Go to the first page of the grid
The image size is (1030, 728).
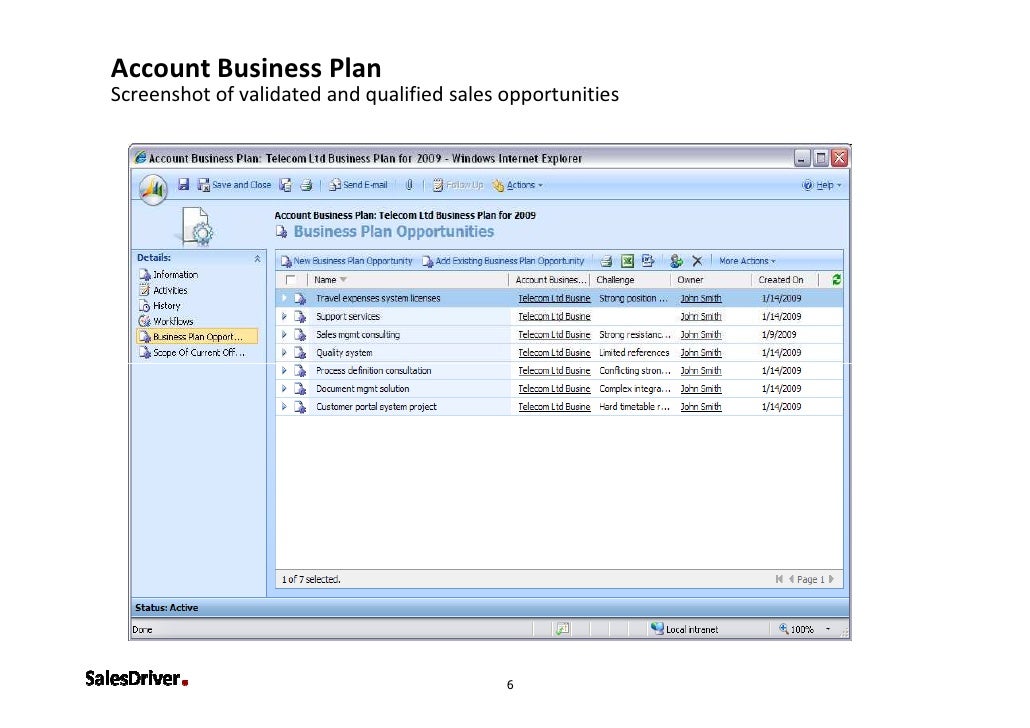coord(779,579)
